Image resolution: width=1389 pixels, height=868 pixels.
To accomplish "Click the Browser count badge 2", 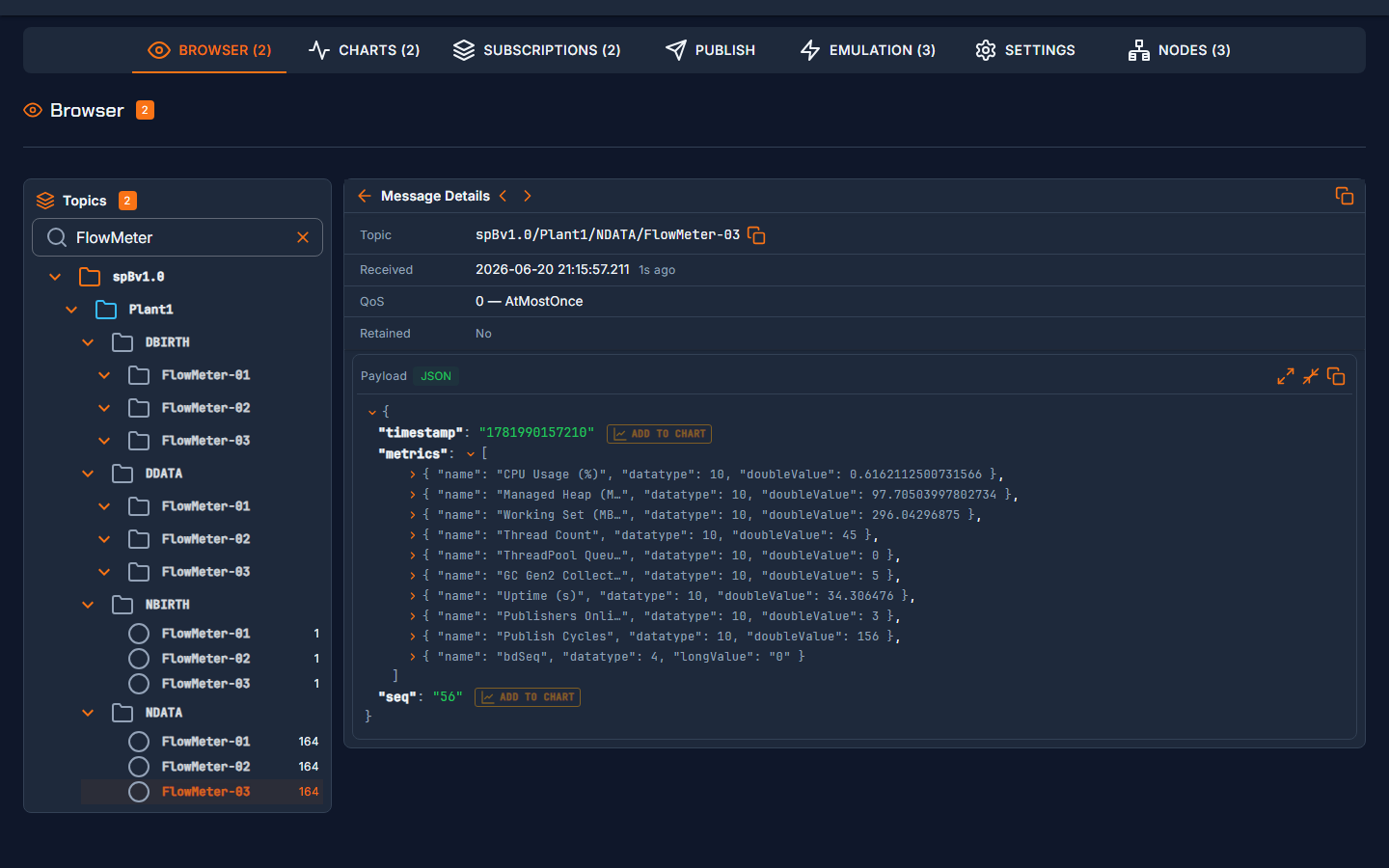I will click(x=145, y=110).
